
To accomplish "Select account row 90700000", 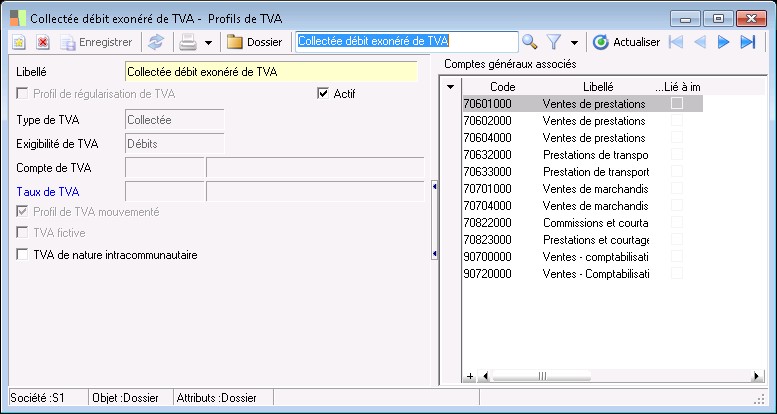I will point(583,257).
